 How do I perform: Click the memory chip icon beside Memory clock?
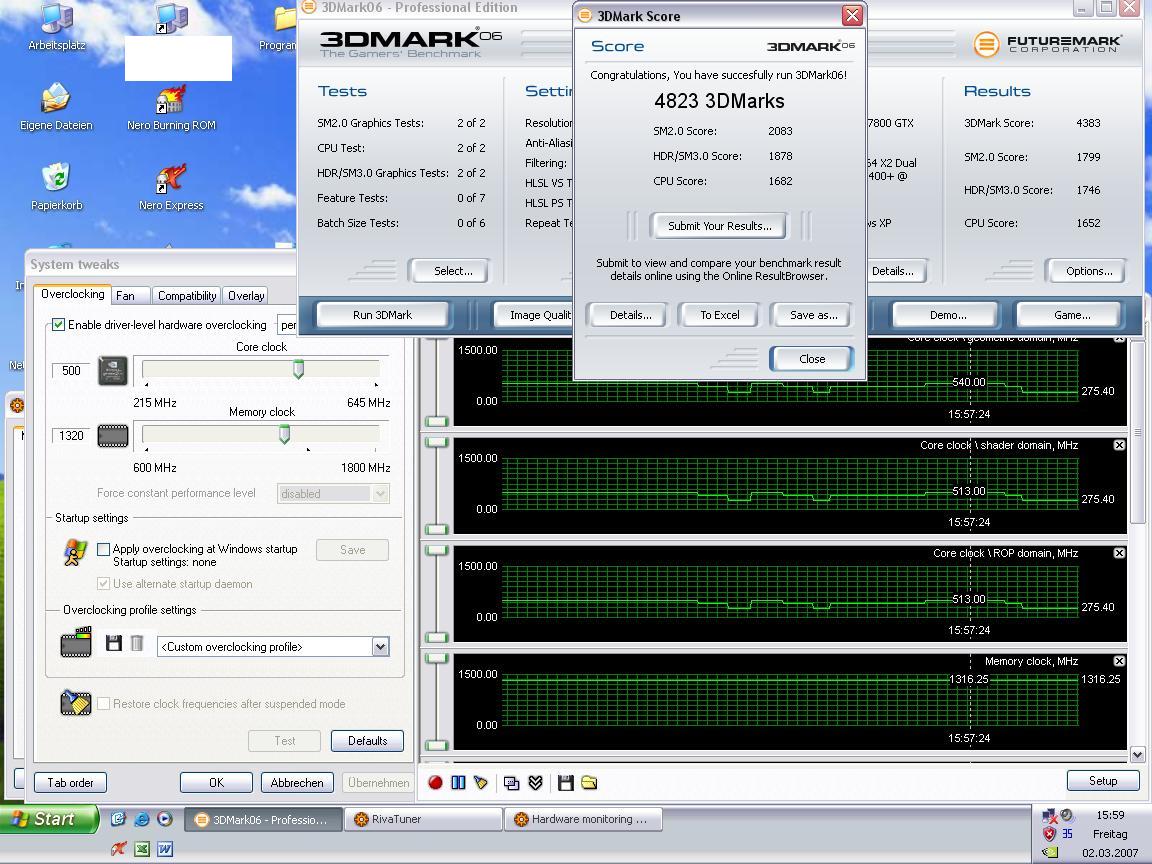point(113,436)
